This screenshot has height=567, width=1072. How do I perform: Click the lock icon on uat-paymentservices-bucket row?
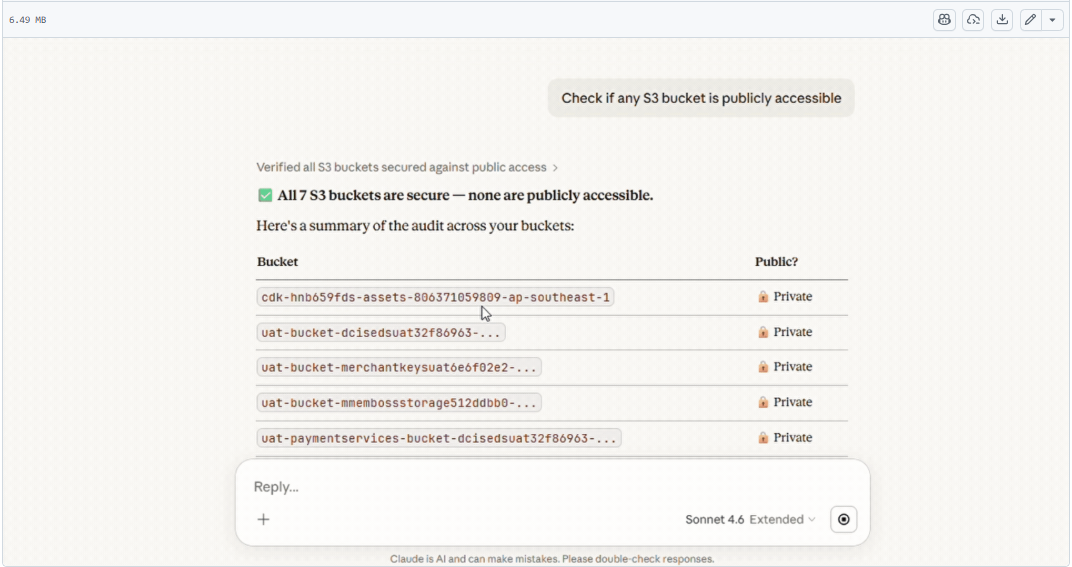tap(763, 438)
